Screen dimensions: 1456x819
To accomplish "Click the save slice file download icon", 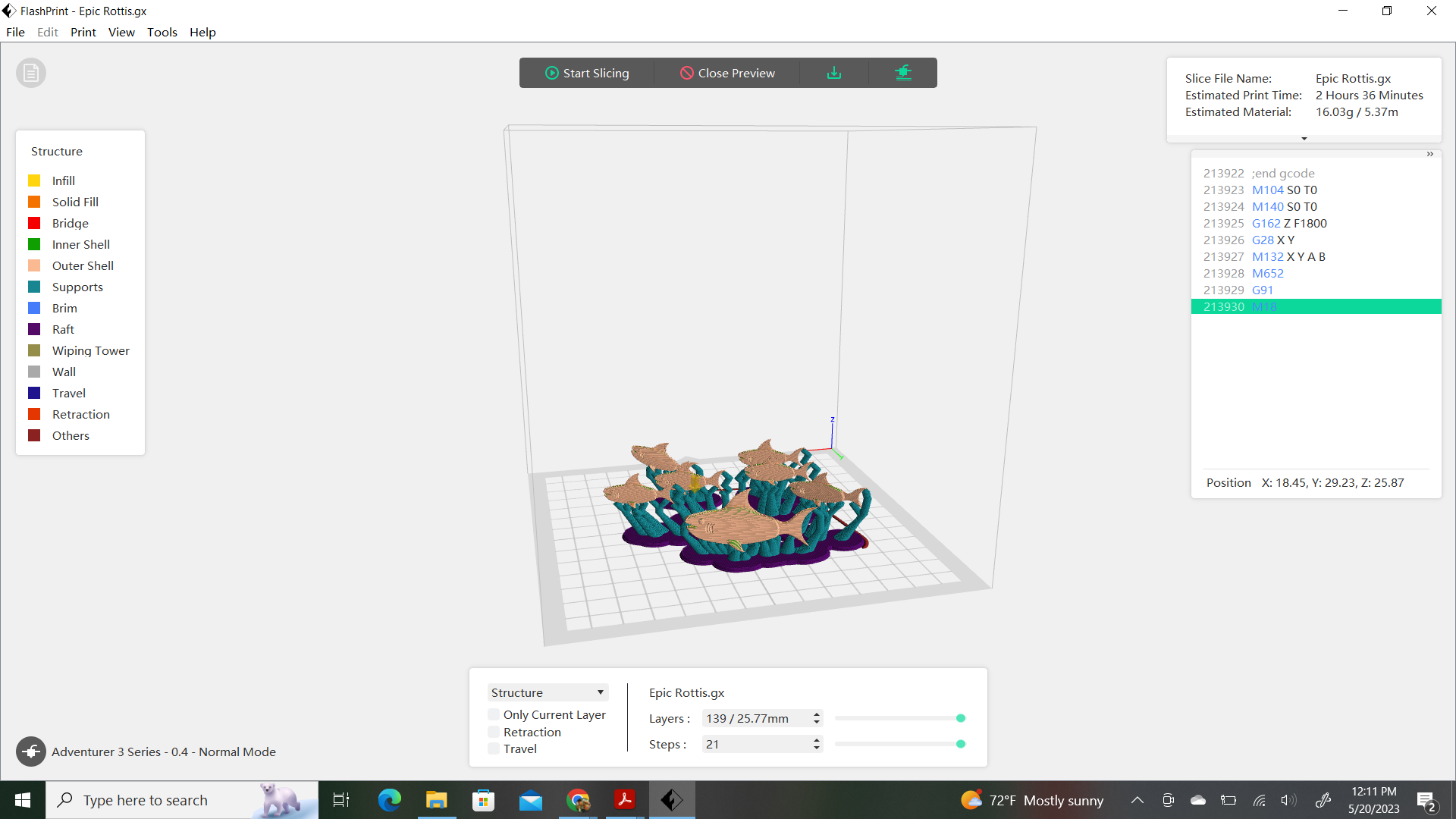I will pyautogui.click(x=834, y=73).
